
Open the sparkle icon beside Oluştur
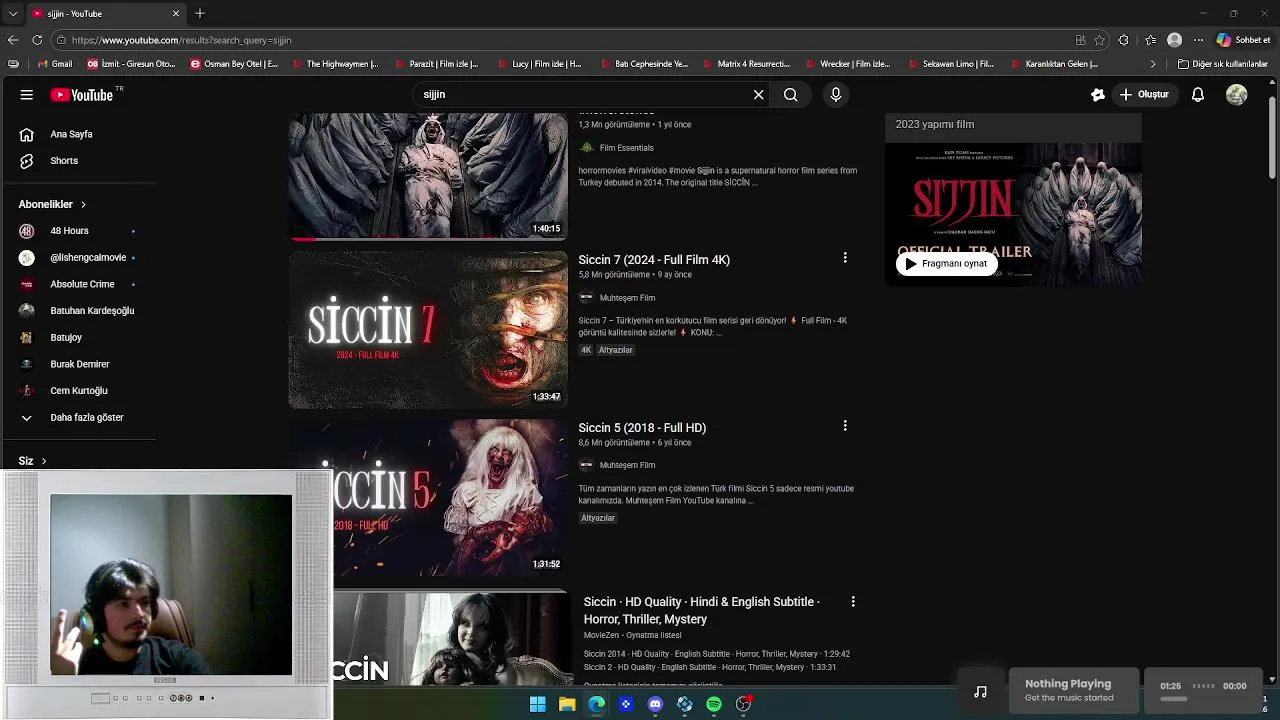pos(1098,95)
